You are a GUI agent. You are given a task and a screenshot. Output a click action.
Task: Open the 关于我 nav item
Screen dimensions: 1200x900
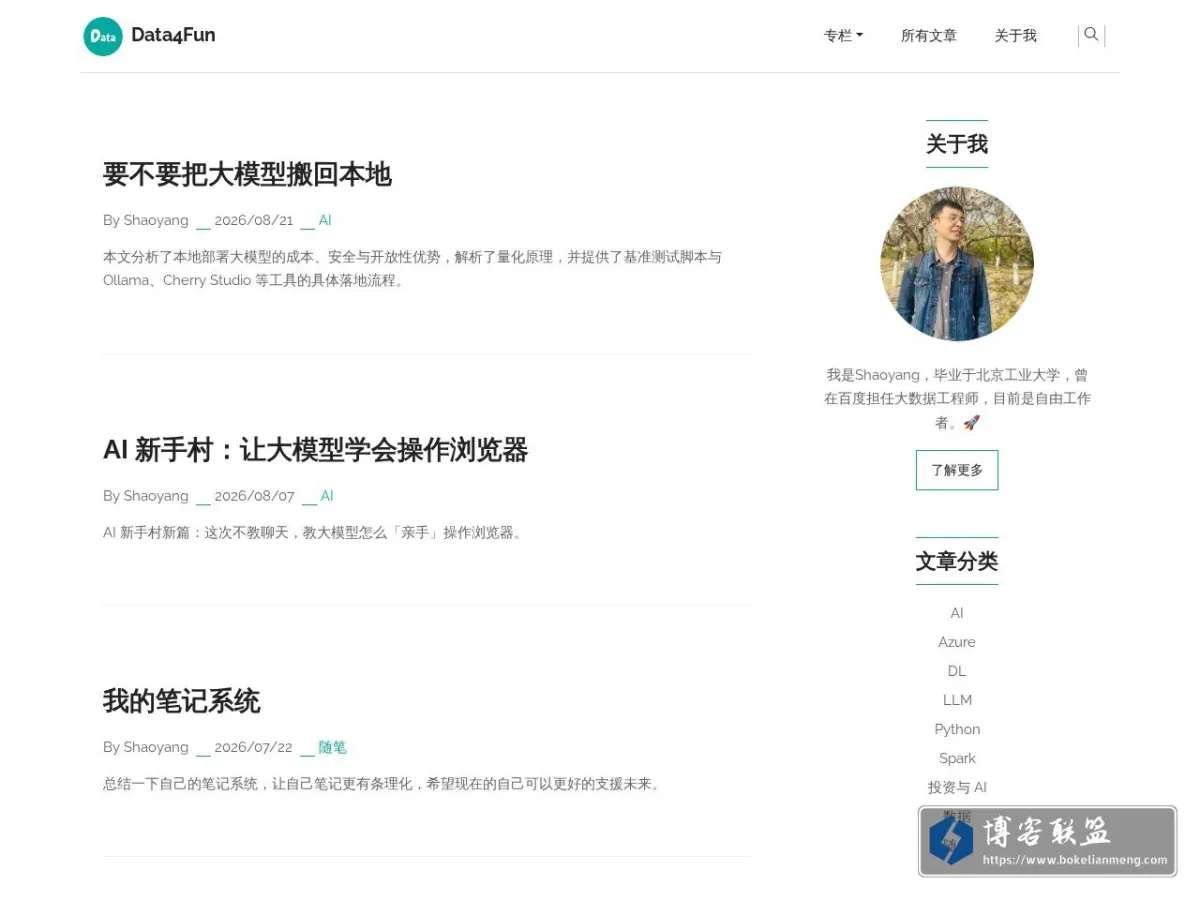1015,36
